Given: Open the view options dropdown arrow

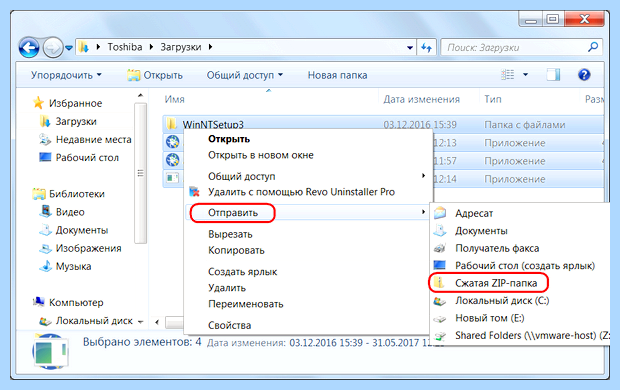Looking at the screenshot, I should 525,74.
